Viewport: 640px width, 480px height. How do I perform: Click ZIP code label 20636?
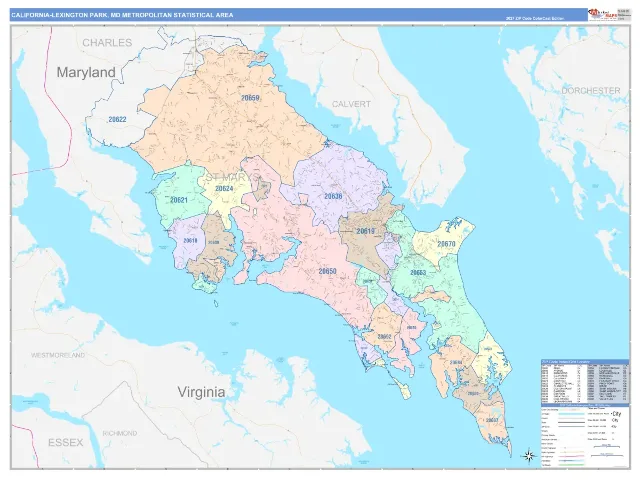click(333, 196)
